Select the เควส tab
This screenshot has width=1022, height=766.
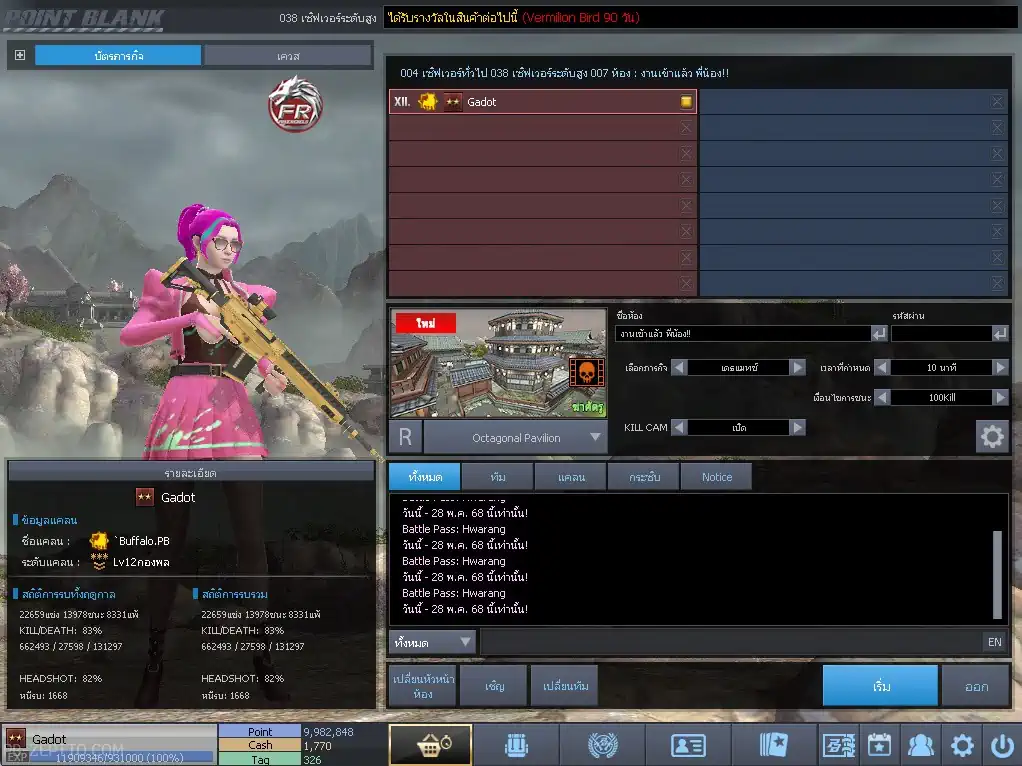[287, 56]
